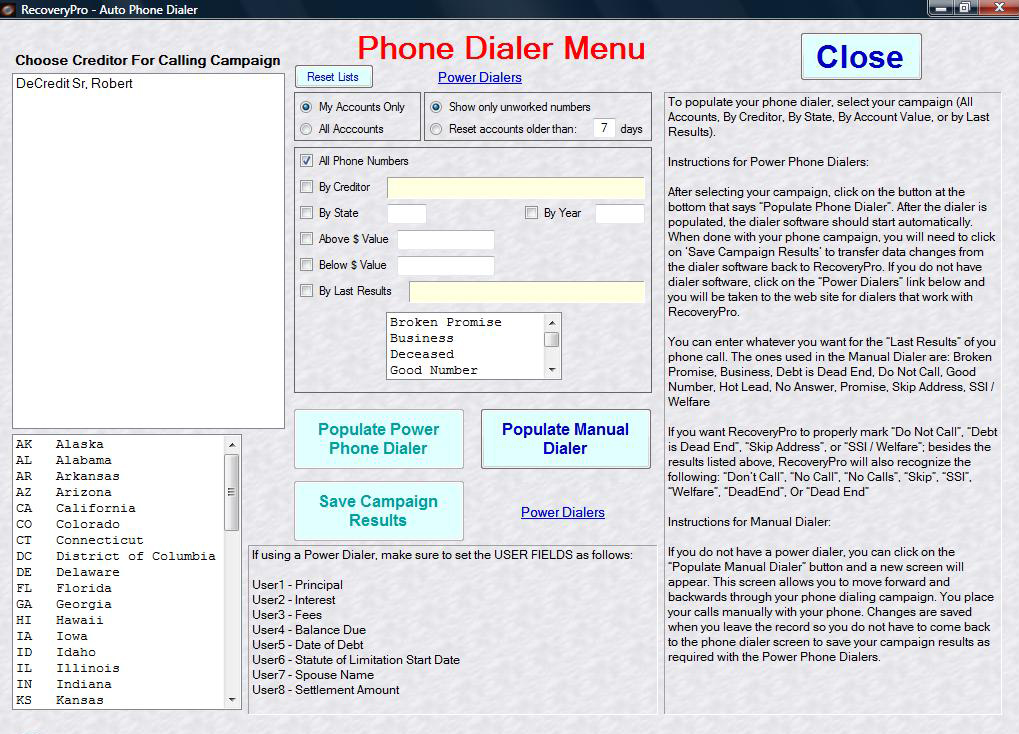Select AL Alabama in state list
This screenshot has width=1019, height=734.
(x=119, y=460)
